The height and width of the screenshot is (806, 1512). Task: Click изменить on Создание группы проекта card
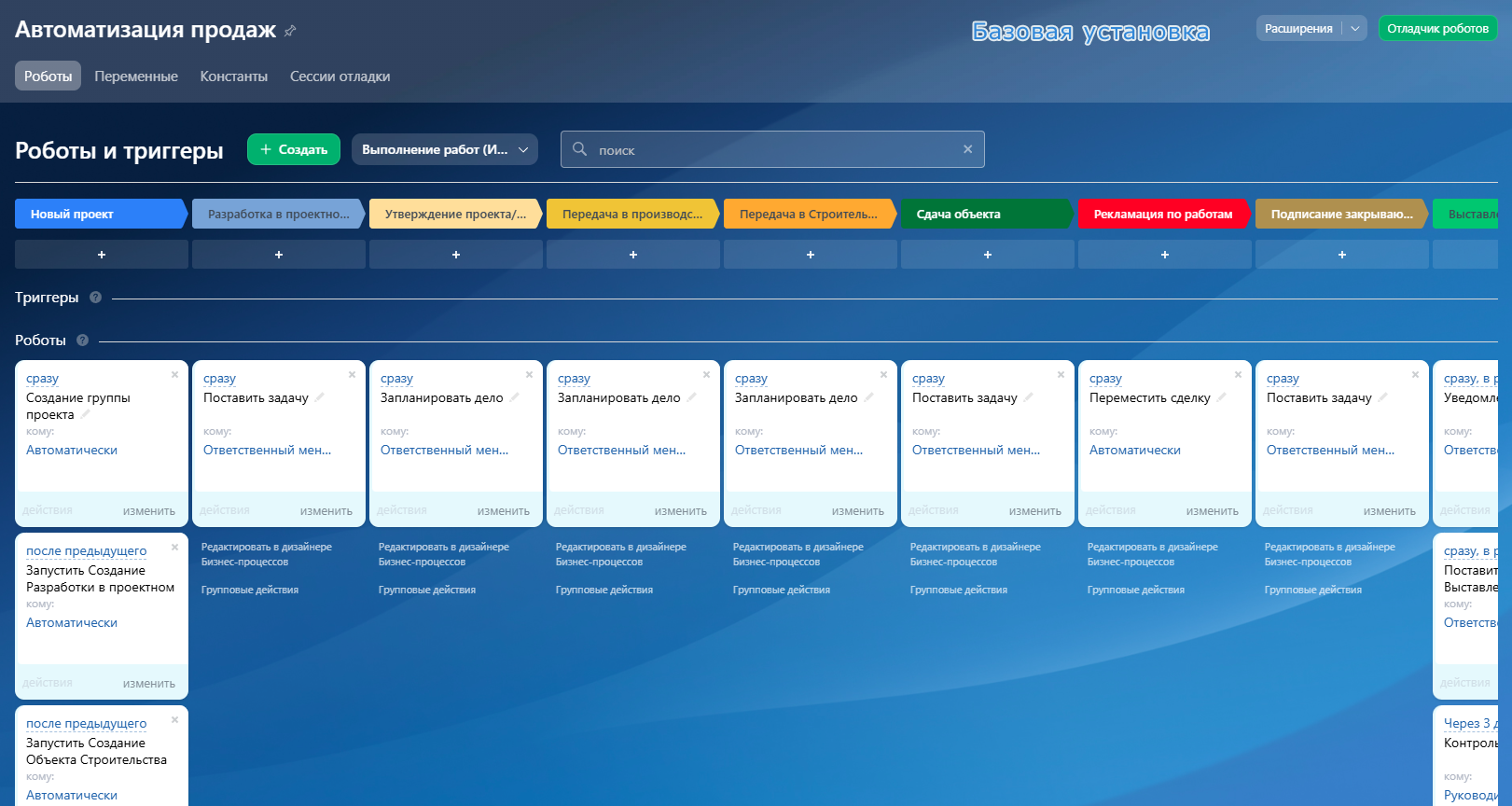pos(149,511)
